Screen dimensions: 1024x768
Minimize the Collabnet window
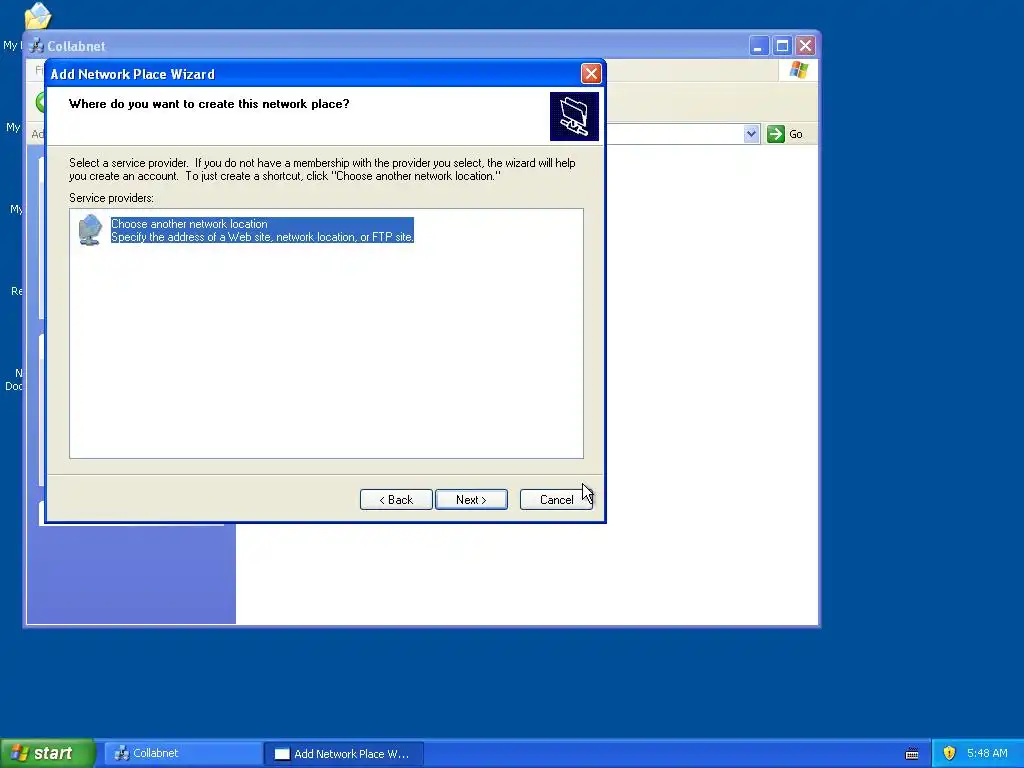pos(758,46)
